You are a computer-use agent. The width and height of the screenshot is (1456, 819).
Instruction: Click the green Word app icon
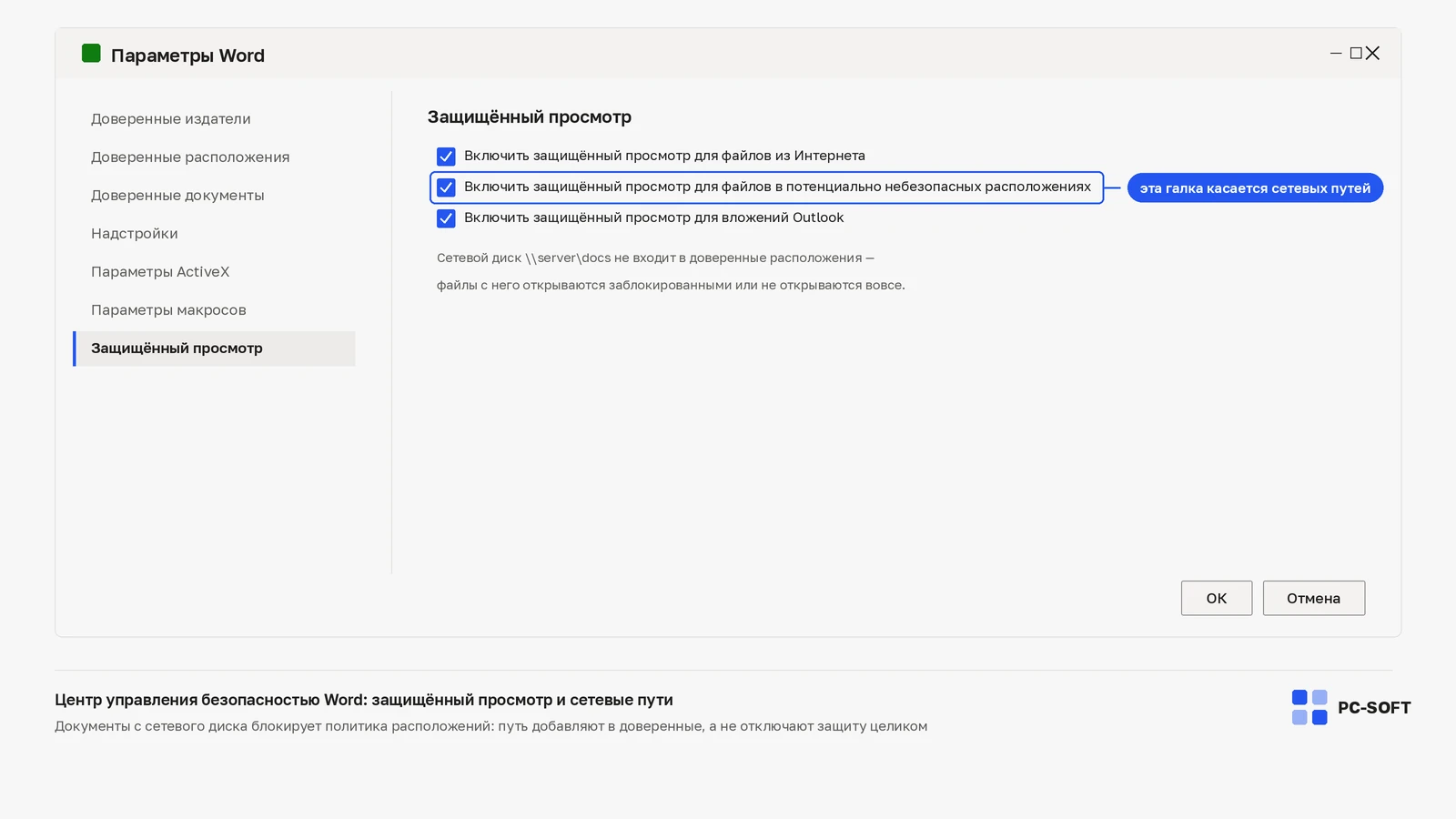click(91, 54)
